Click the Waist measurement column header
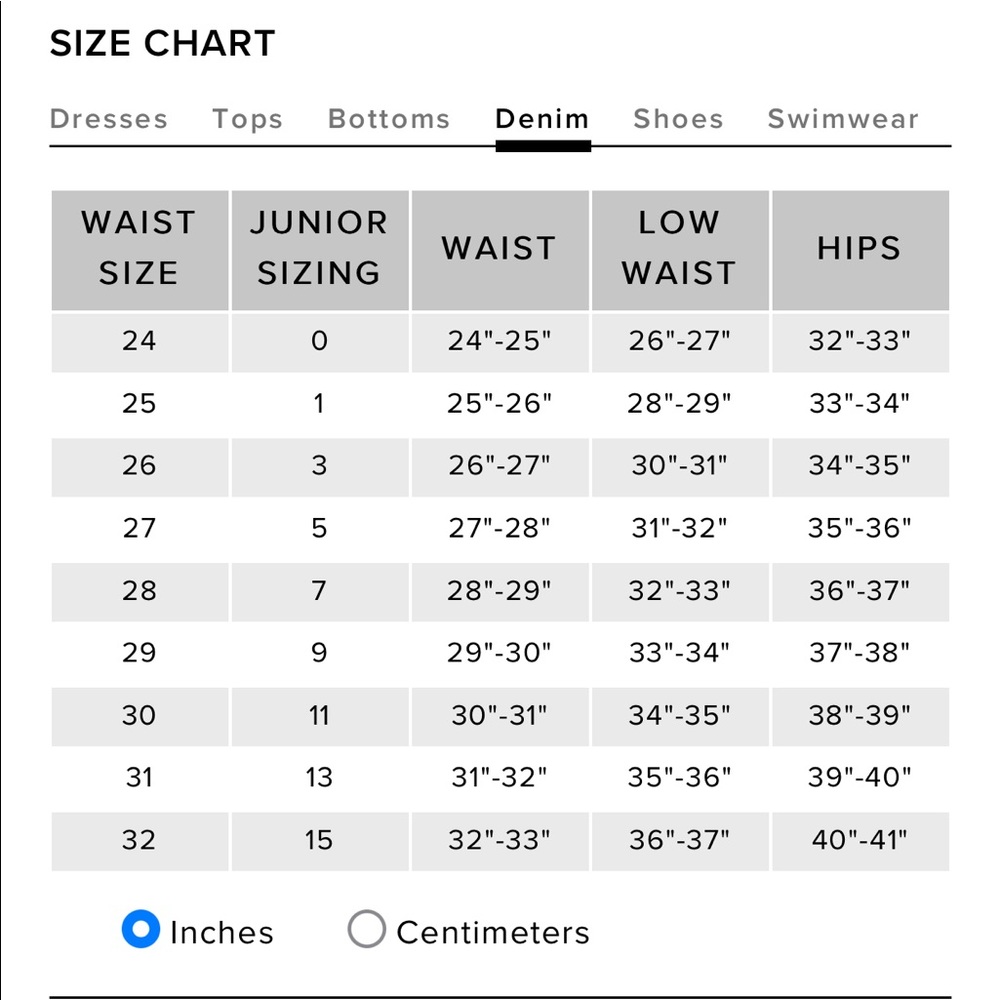This screenshot has width=1000, height=1000. (x=499, y=248)
